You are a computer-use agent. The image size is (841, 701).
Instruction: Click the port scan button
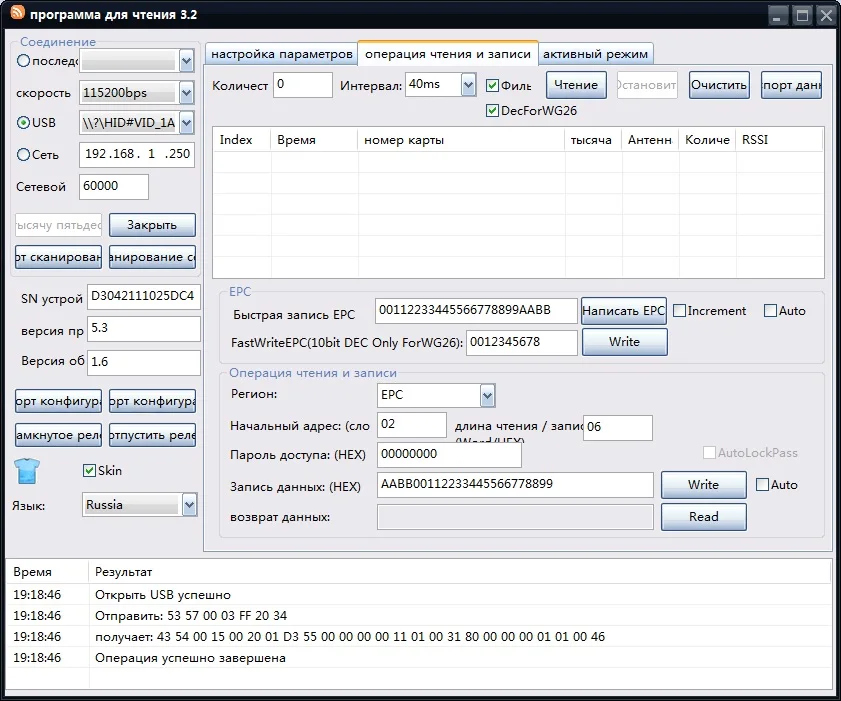[58, 257]
